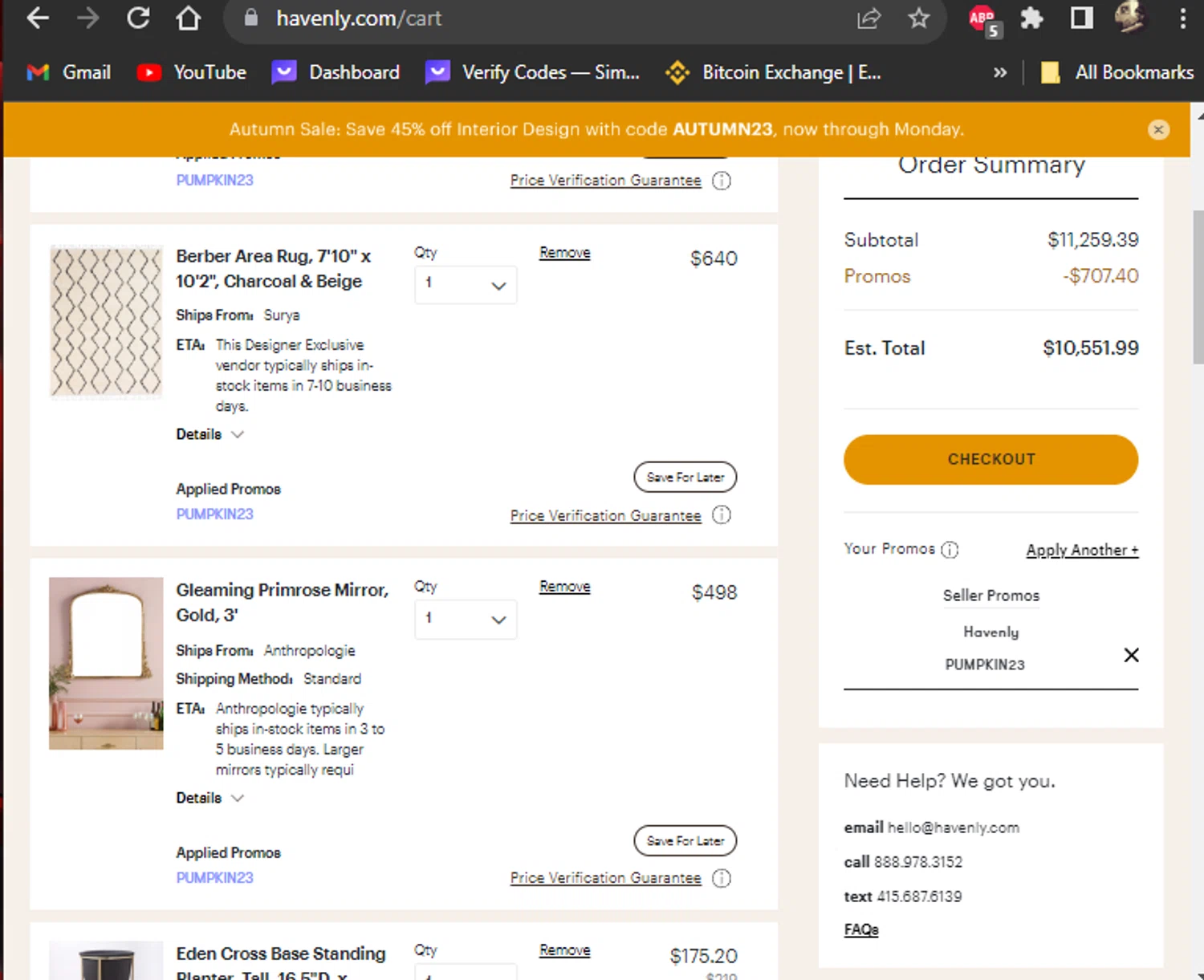Open the Dashboard bookmark
This screenshot has width=1204, height=980.
(336, 72)
